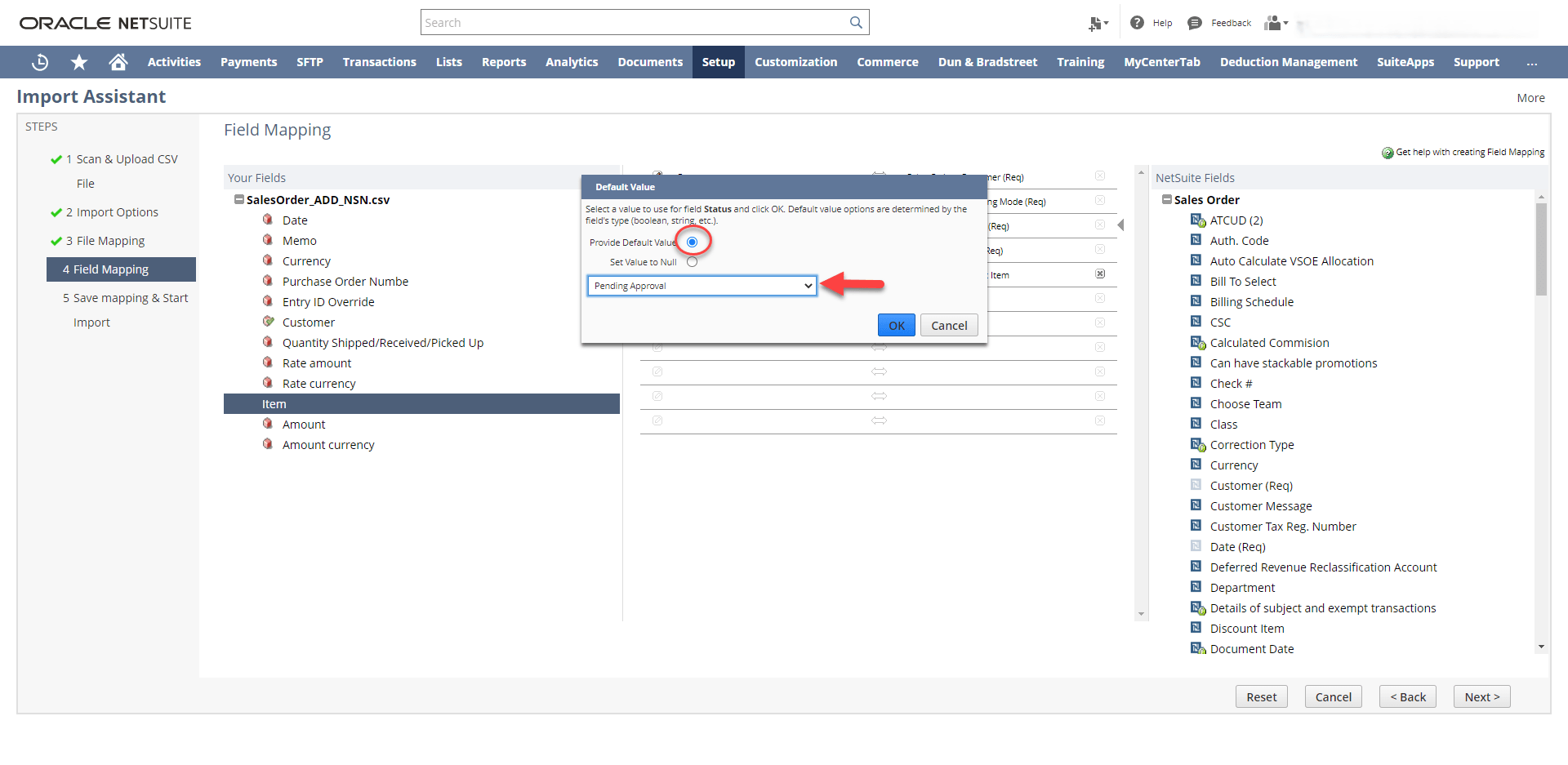Open the Customization menu
The image size is (1568, 765).
click(x=795, y=62)
